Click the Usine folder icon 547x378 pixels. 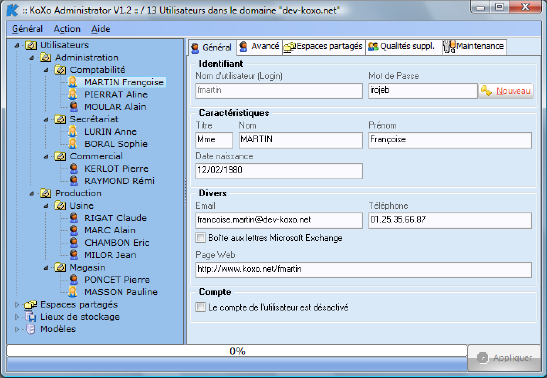pos(60,206)
